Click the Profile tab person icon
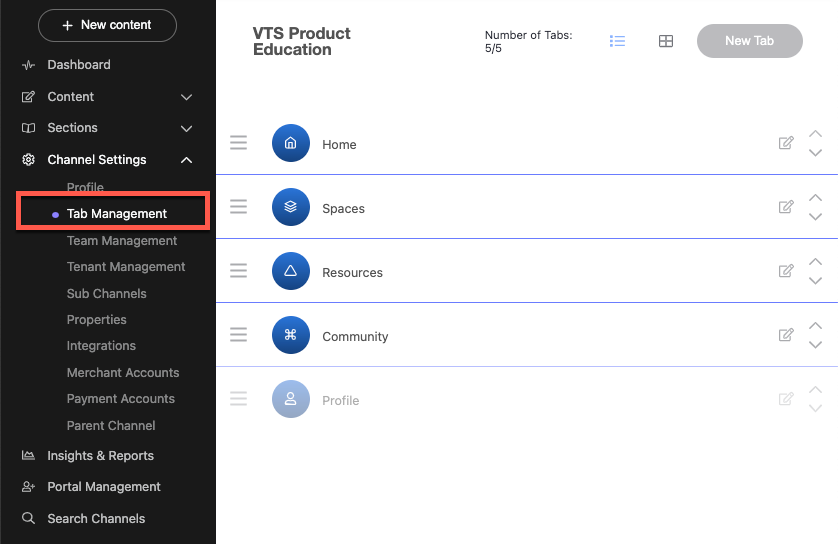The height and width of the screenshot is (544, 838). 291,399
